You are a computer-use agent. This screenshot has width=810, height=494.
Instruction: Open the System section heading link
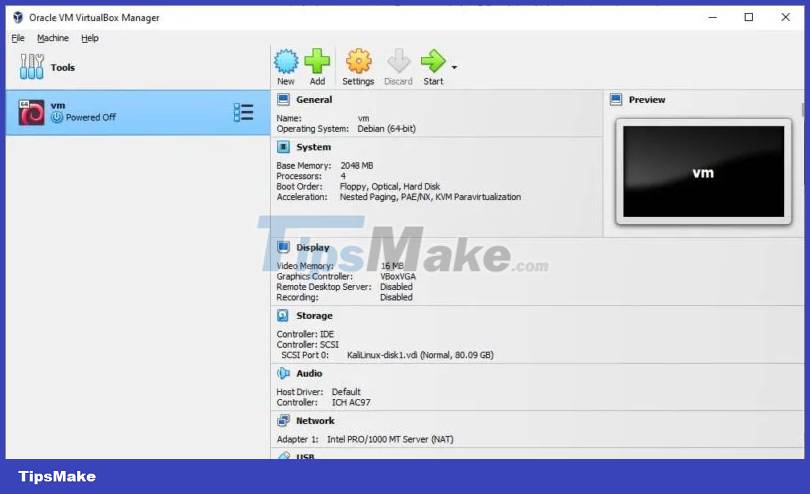(314, 147)
